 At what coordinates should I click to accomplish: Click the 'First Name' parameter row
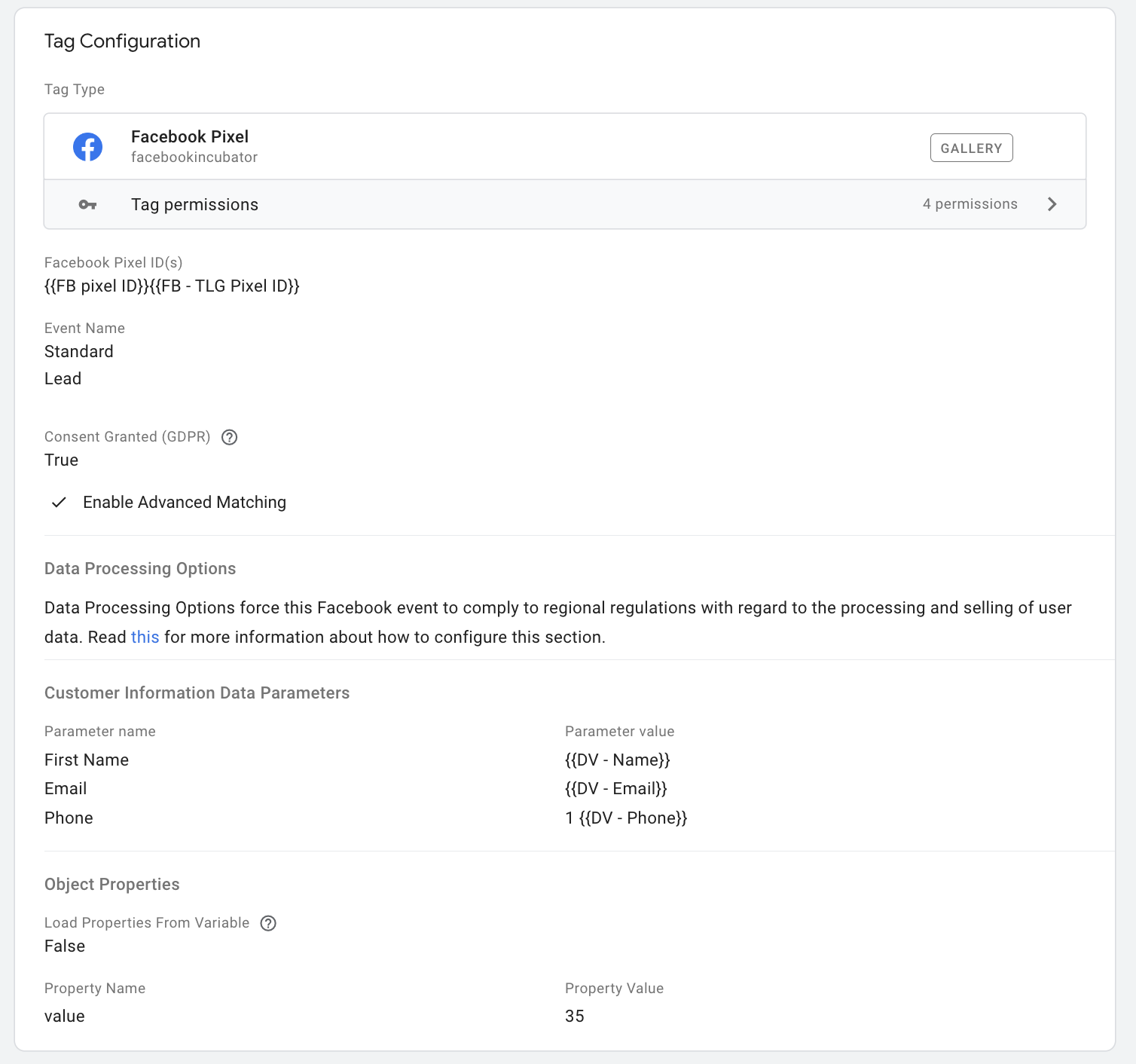87,760
